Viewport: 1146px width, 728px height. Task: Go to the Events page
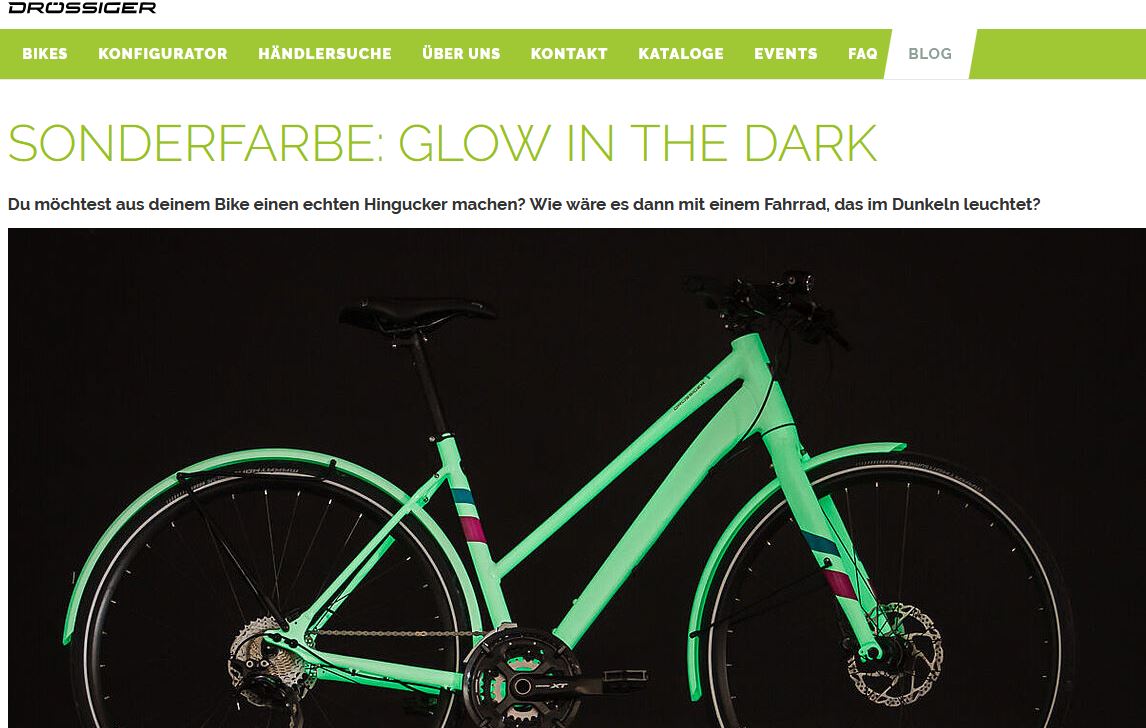point(786,53)
